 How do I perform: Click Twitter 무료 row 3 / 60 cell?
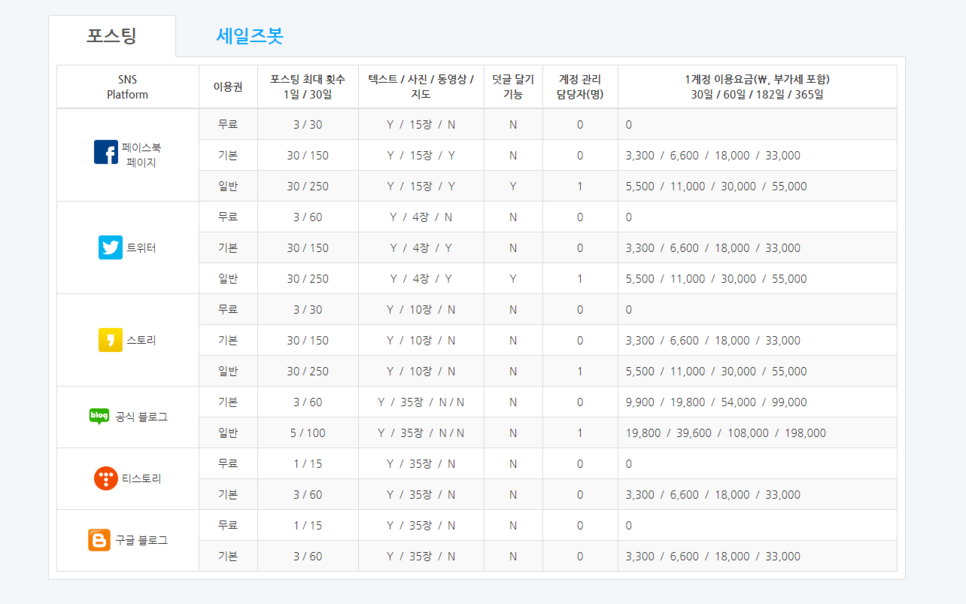point(307,217)
